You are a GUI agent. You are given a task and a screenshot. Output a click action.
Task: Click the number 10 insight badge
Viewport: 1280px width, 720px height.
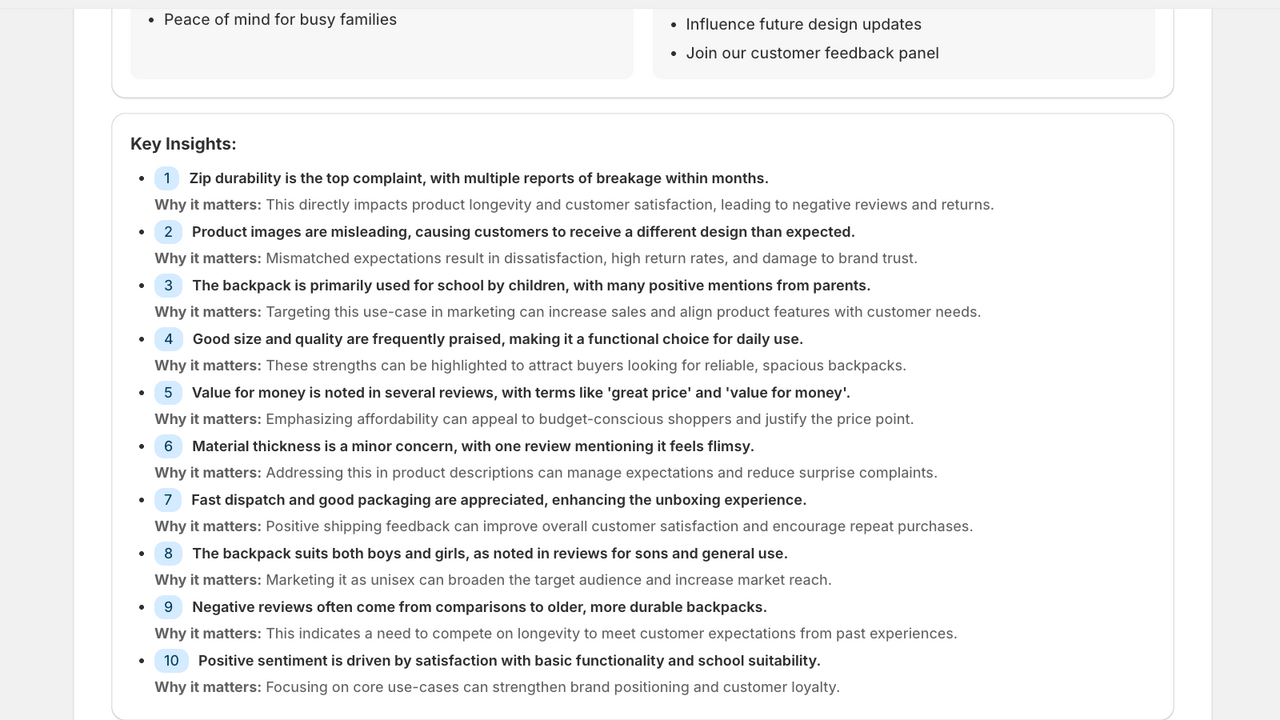[x=171, y=661]
